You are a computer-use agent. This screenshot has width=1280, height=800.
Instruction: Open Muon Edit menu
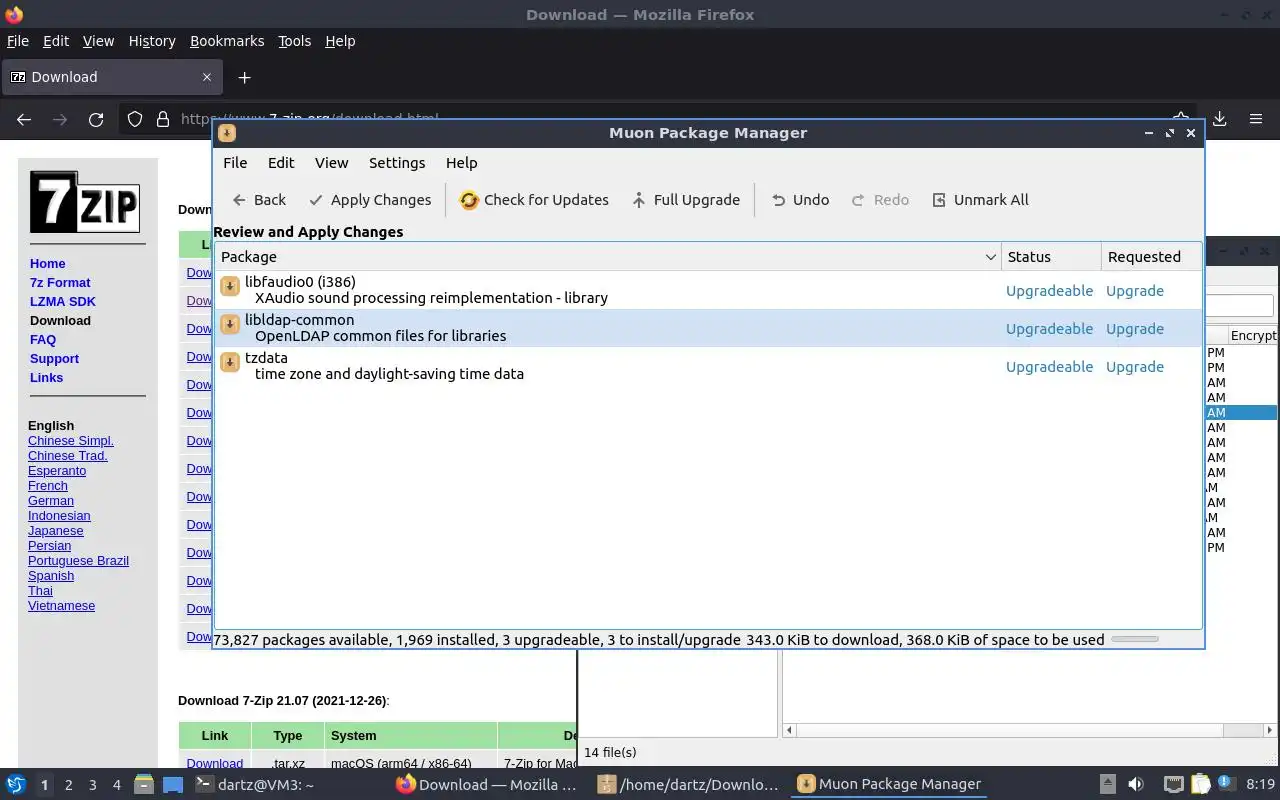281,163
